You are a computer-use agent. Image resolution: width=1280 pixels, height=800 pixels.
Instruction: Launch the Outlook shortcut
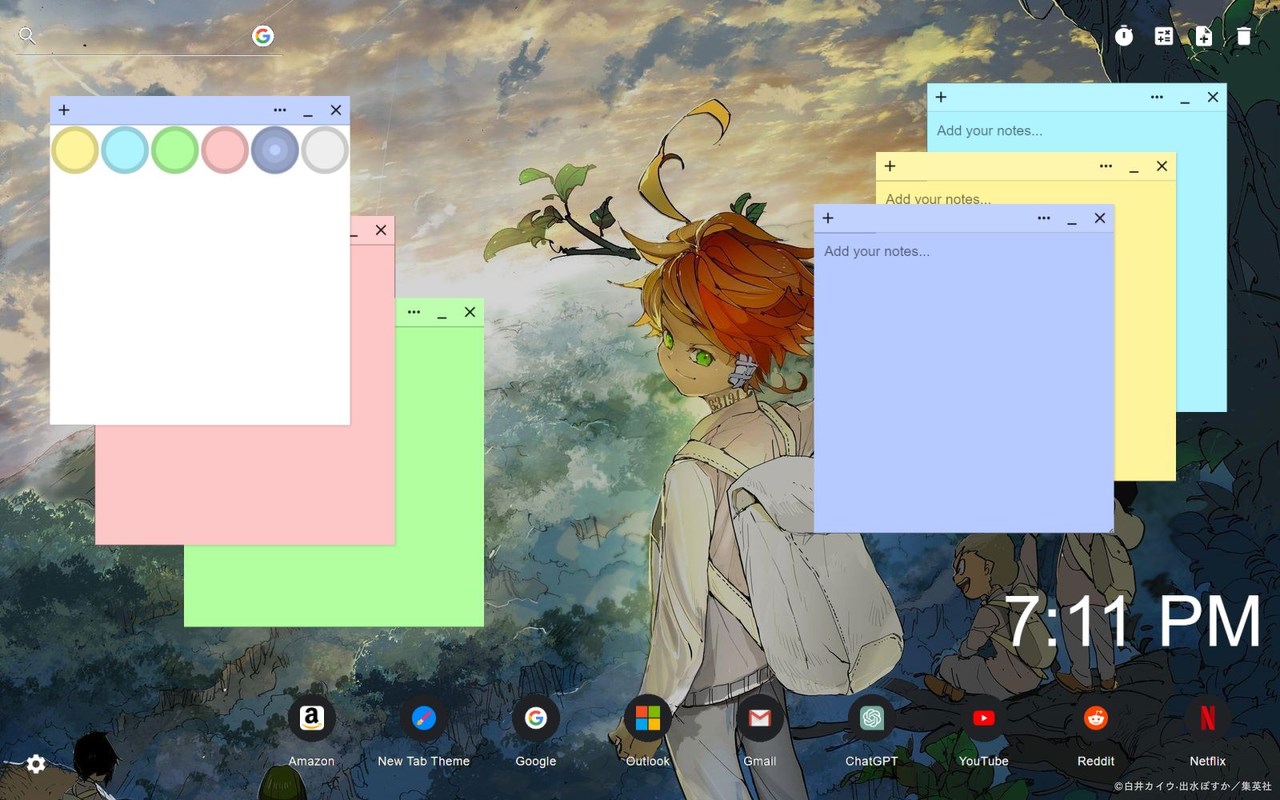tap(648, 718)
